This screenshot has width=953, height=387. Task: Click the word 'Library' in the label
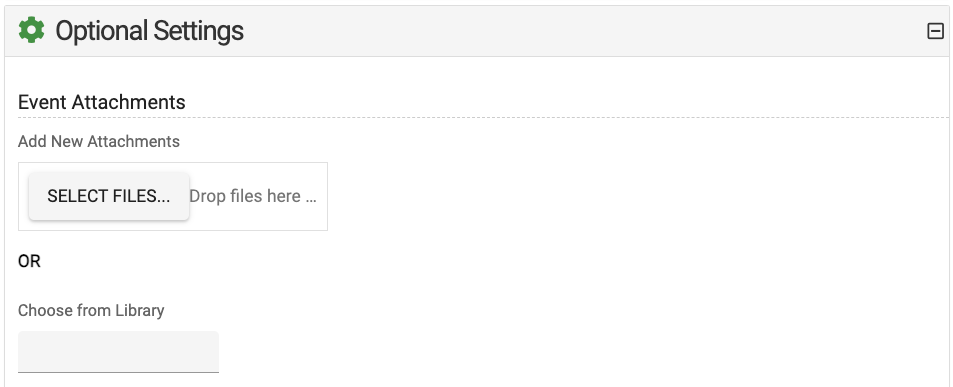point(140,310)
